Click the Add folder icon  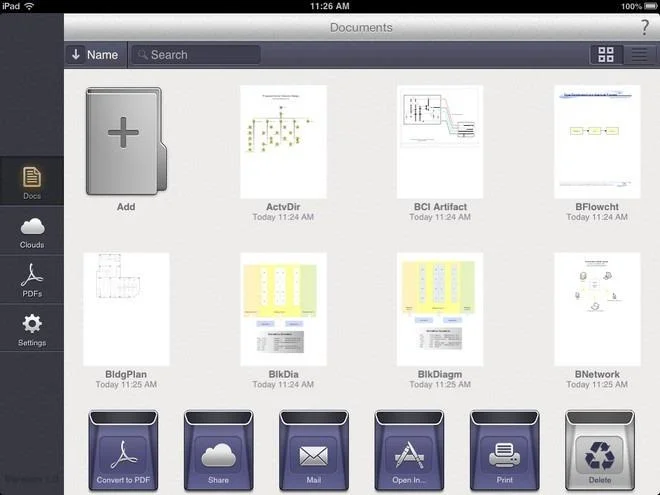[x=126, y=141]
